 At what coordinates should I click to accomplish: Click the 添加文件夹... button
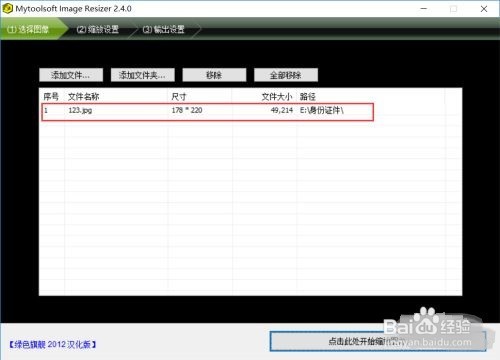142,75
